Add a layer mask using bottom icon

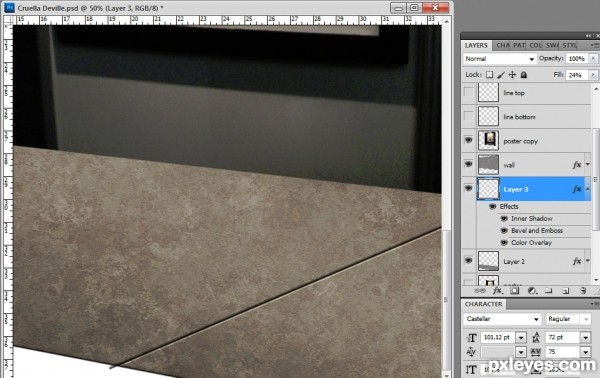click(x=515, y=291)
